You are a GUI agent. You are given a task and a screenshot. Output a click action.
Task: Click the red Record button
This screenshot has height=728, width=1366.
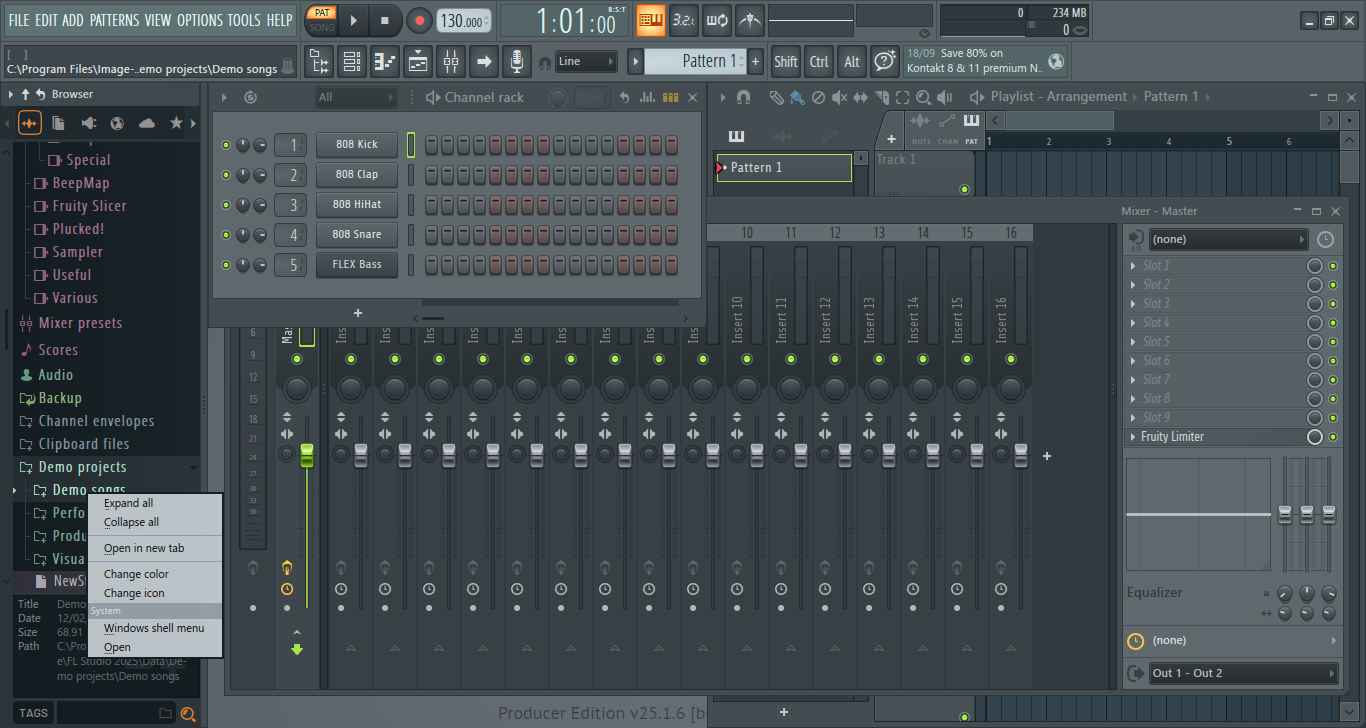tap(420, 20)
